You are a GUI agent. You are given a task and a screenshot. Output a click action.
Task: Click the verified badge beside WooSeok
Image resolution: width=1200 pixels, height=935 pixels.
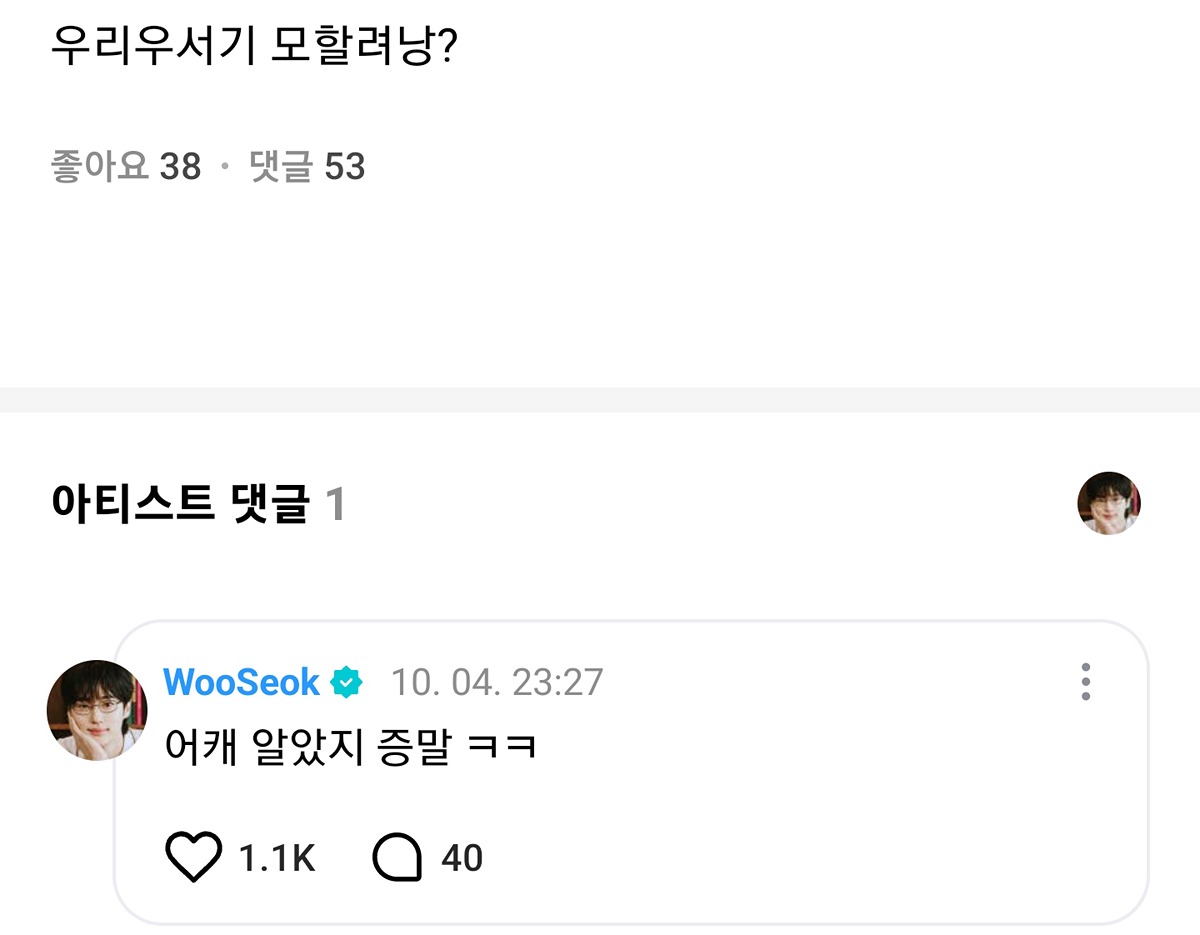click(347, 683)
